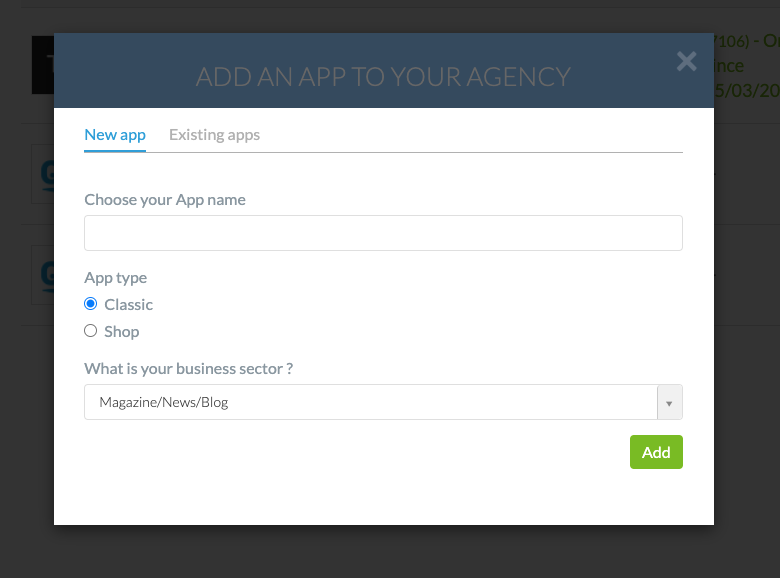The image size is (780, 578).
Task: Click the App type heading label
Action: 116,277
